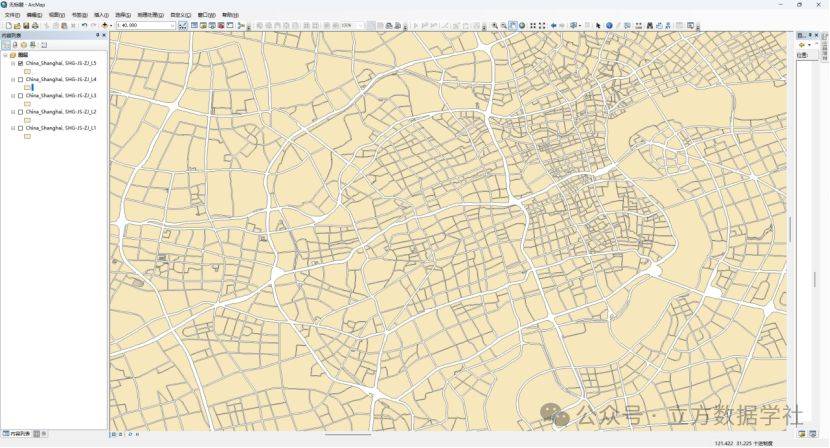The image size is (830, 448).
Task: Change the SHG-JS-ZJ_L4 layer symbol swatch
Action: tap(27, 87)
